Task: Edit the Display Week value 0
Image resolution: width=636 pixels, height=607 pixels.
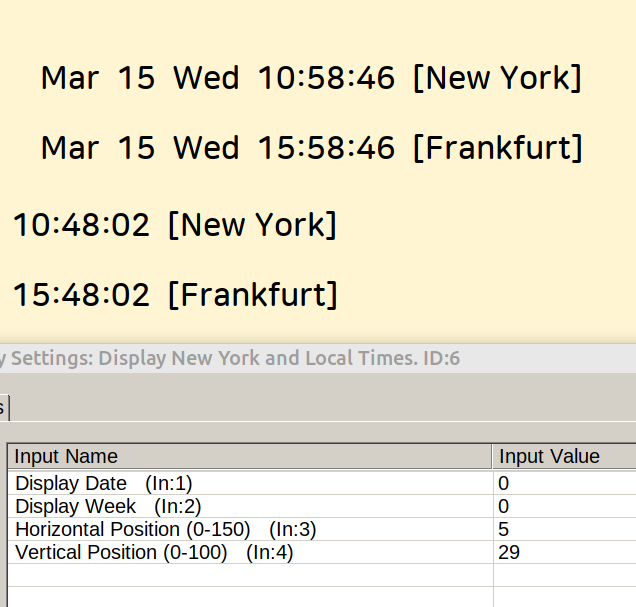Action: 504,506
